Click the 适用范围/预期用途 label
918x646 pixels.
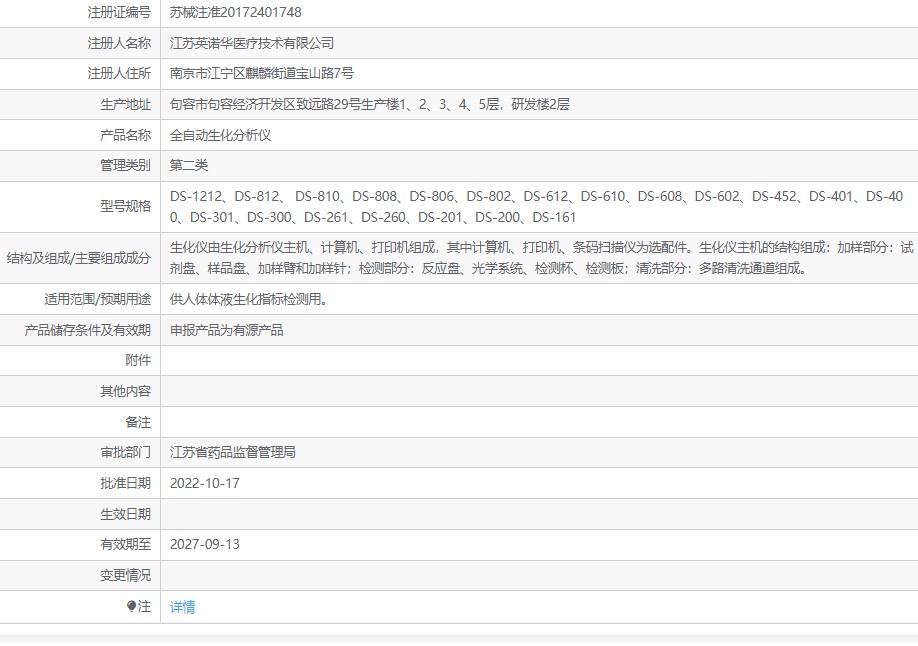coord(98,299)
